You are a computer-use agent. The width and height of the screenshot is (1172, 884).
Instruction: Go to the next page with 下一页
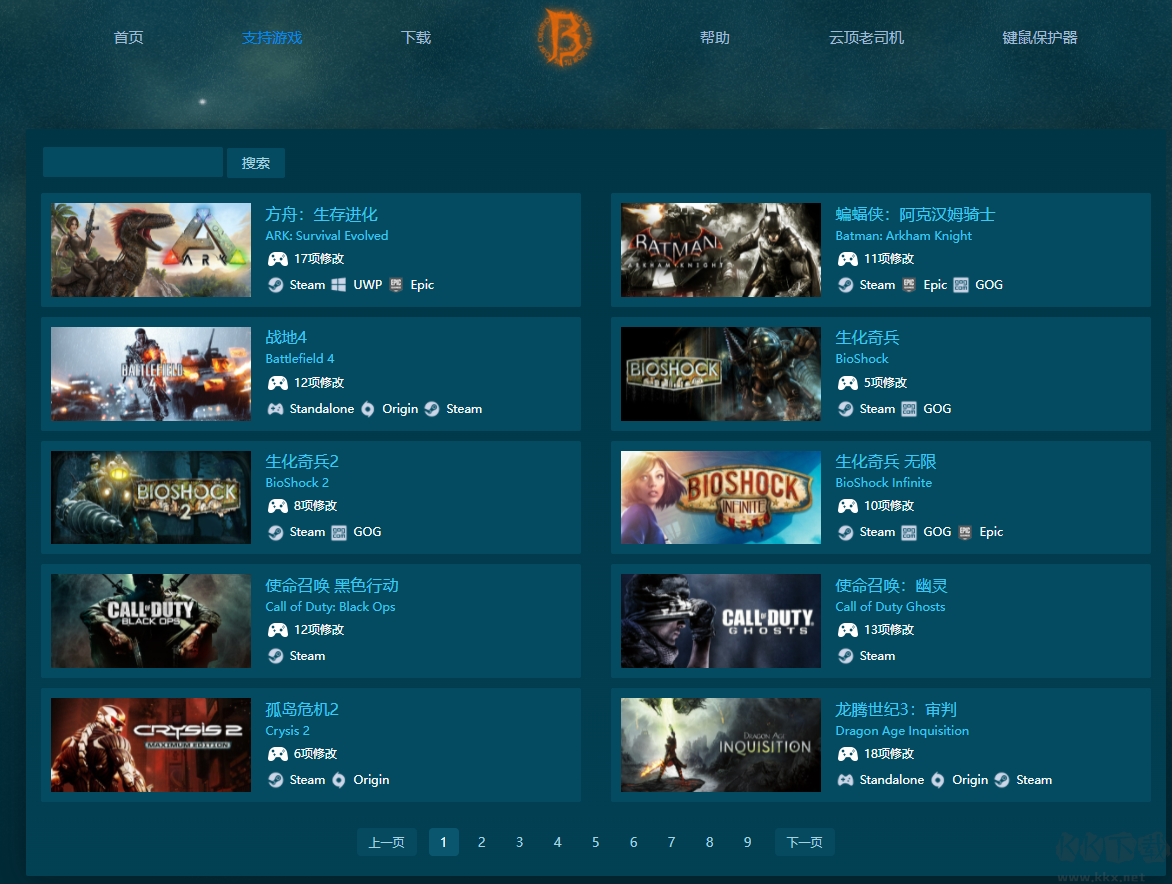(x=804, y=842)
